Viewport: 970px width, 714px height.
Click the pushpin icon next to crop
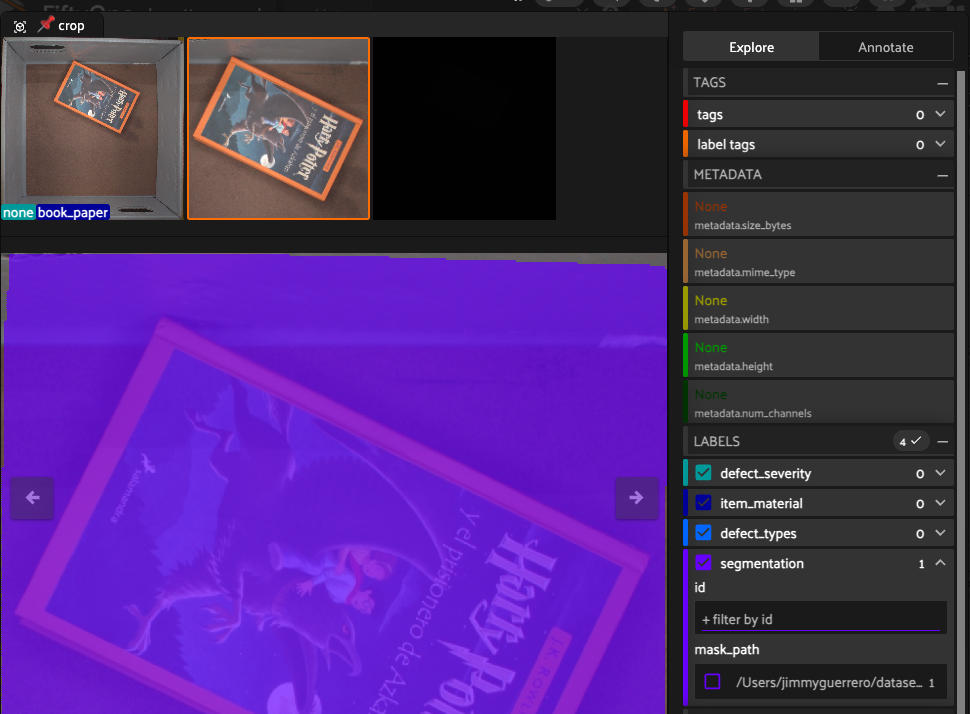click(x=46, y=24)
